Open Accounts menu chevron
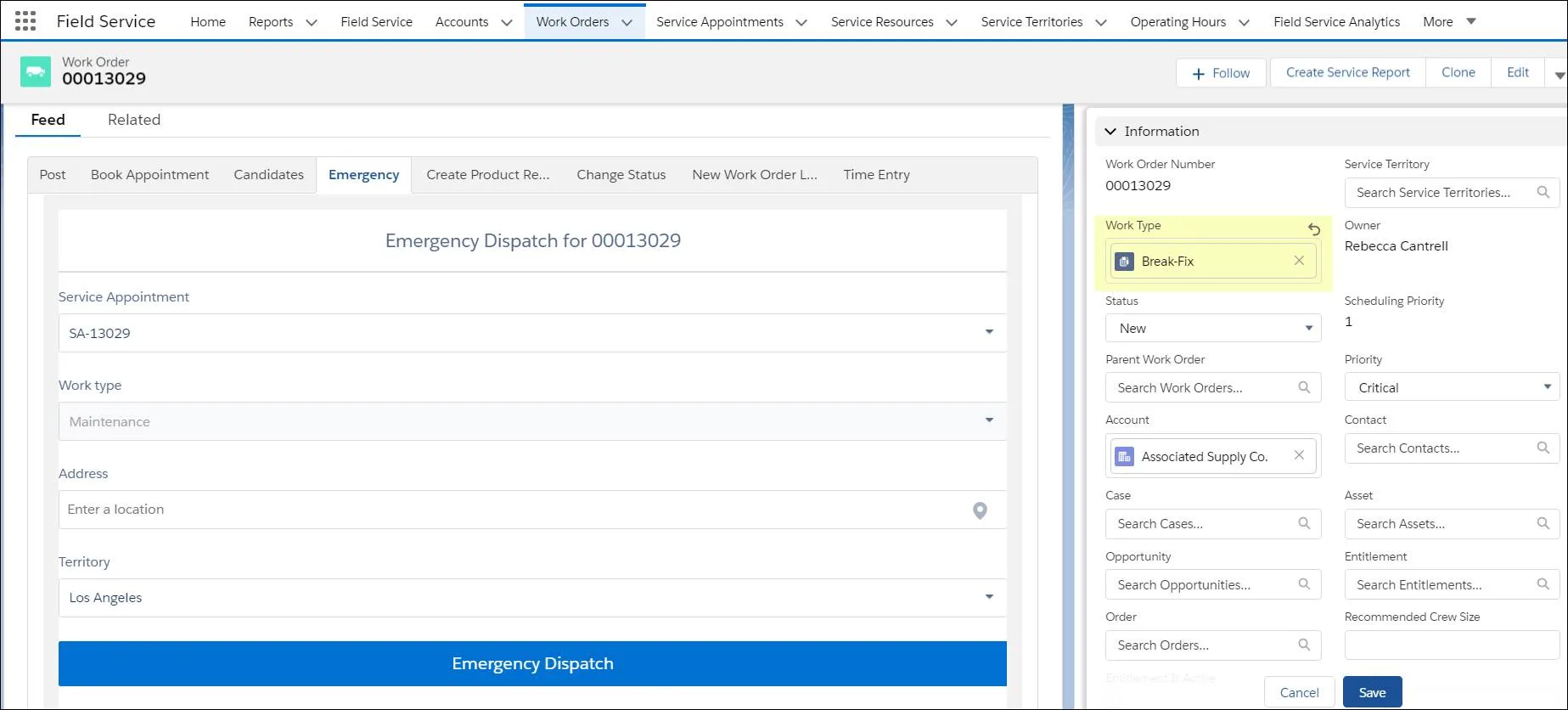The image size is (1568, 710). point(507,23)
